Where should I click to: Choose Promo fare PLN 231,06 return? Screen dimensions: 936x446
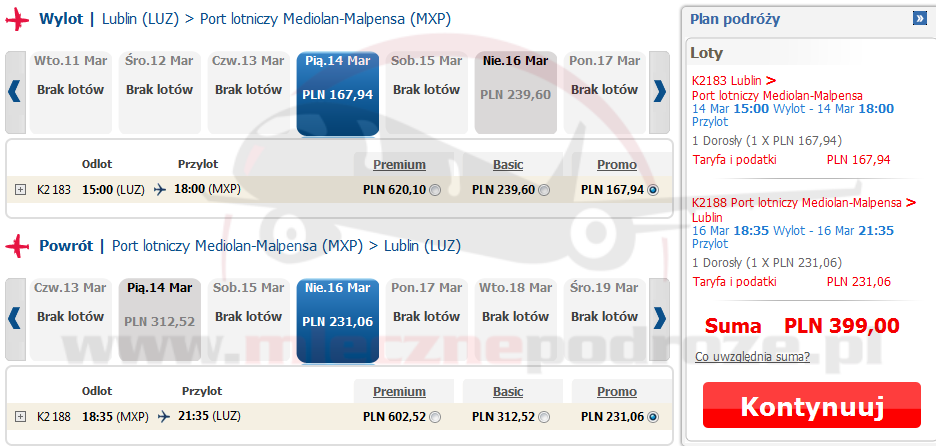click(x=654, y=417)
